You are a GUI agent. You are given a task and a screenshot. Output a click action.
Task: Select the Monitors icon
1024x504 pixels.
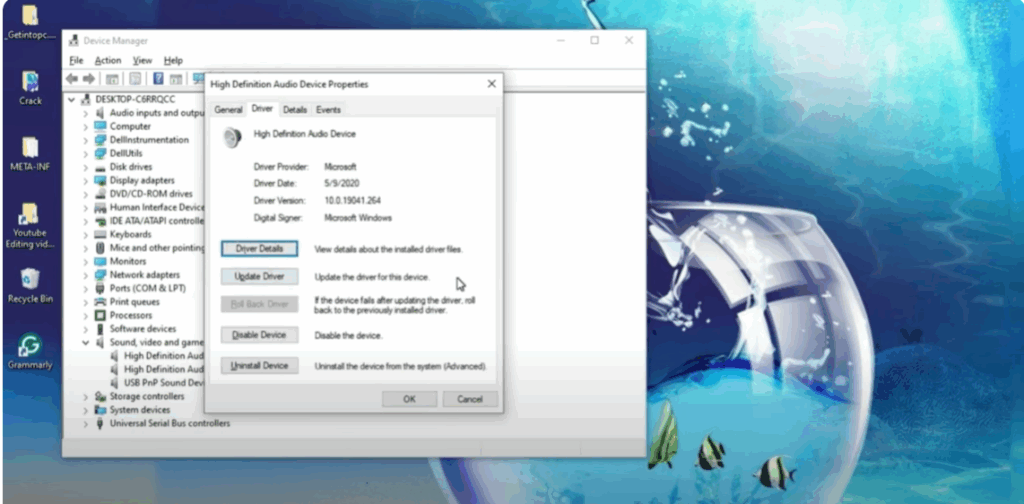[100, 261]
